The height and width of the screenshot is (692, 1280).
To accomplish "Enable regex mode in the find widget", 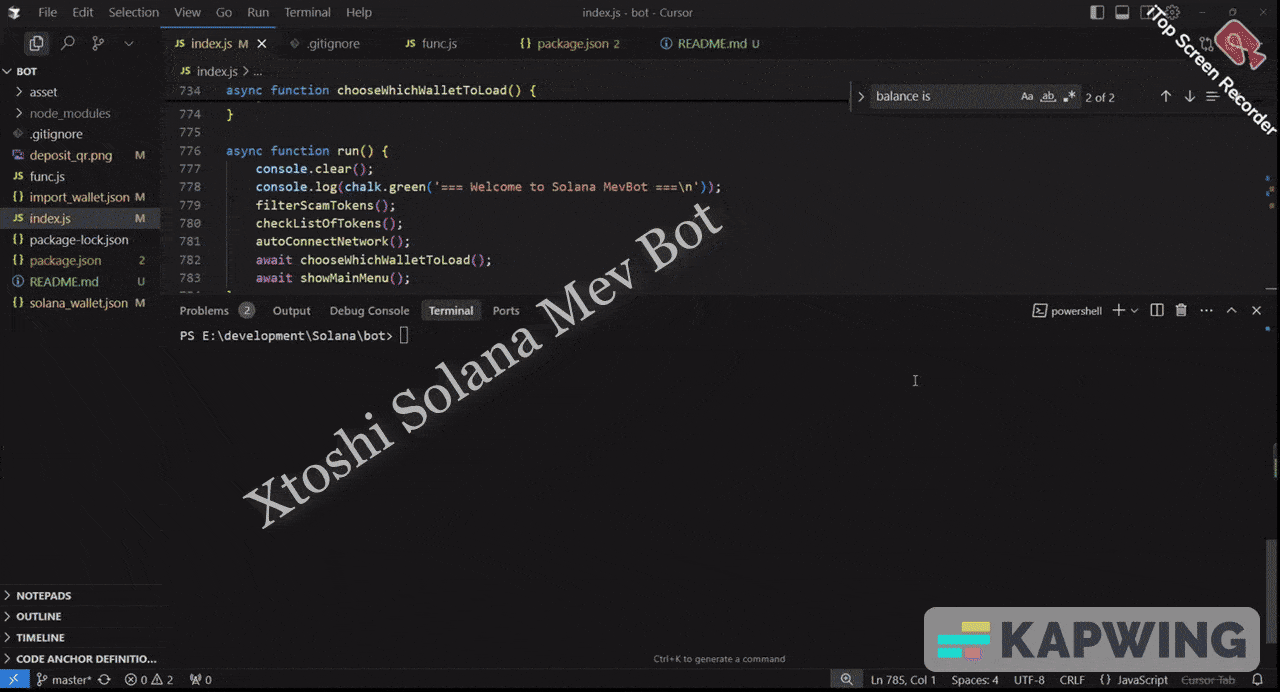I will point(1069,96).
